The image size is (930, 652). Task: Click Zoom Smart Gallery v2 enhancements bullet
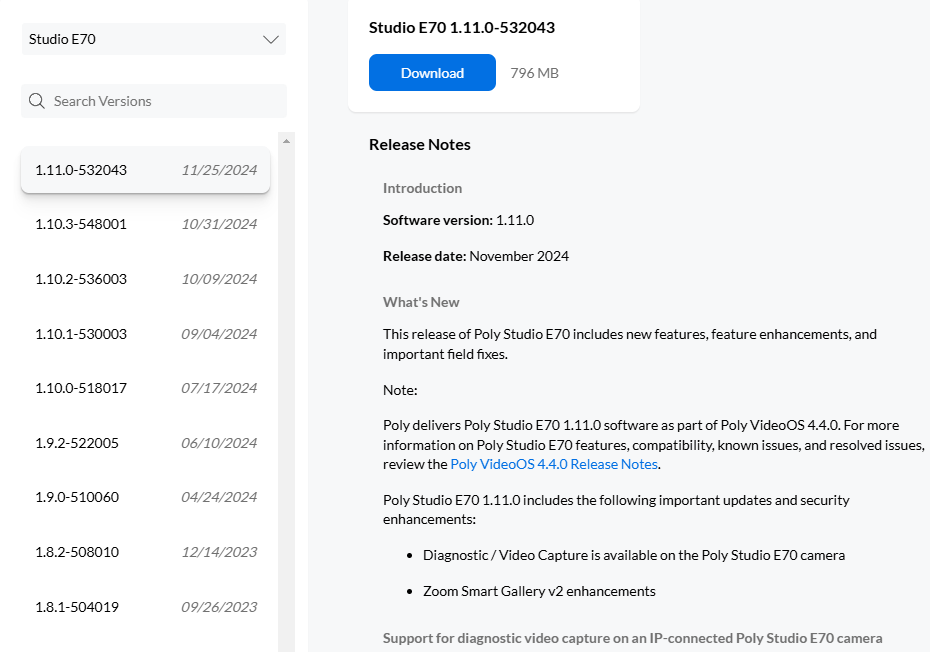coord(539,591)
